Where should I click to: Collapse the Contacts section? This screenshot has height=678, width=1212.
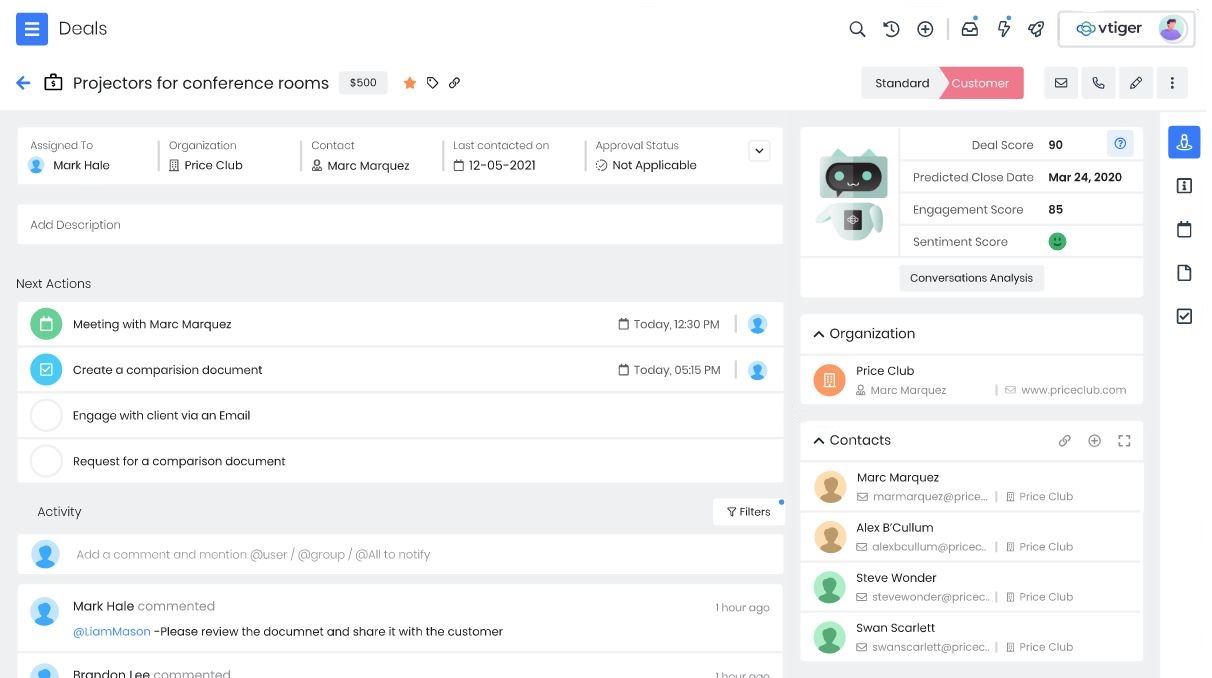pyautogui.click(x=818, y=440)
